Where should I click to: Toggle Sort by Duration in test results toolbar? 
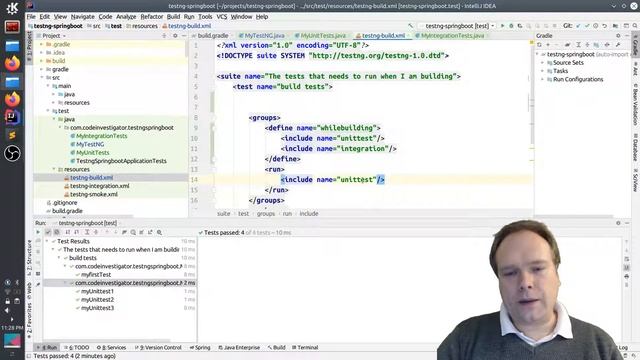tap(76, 232)
